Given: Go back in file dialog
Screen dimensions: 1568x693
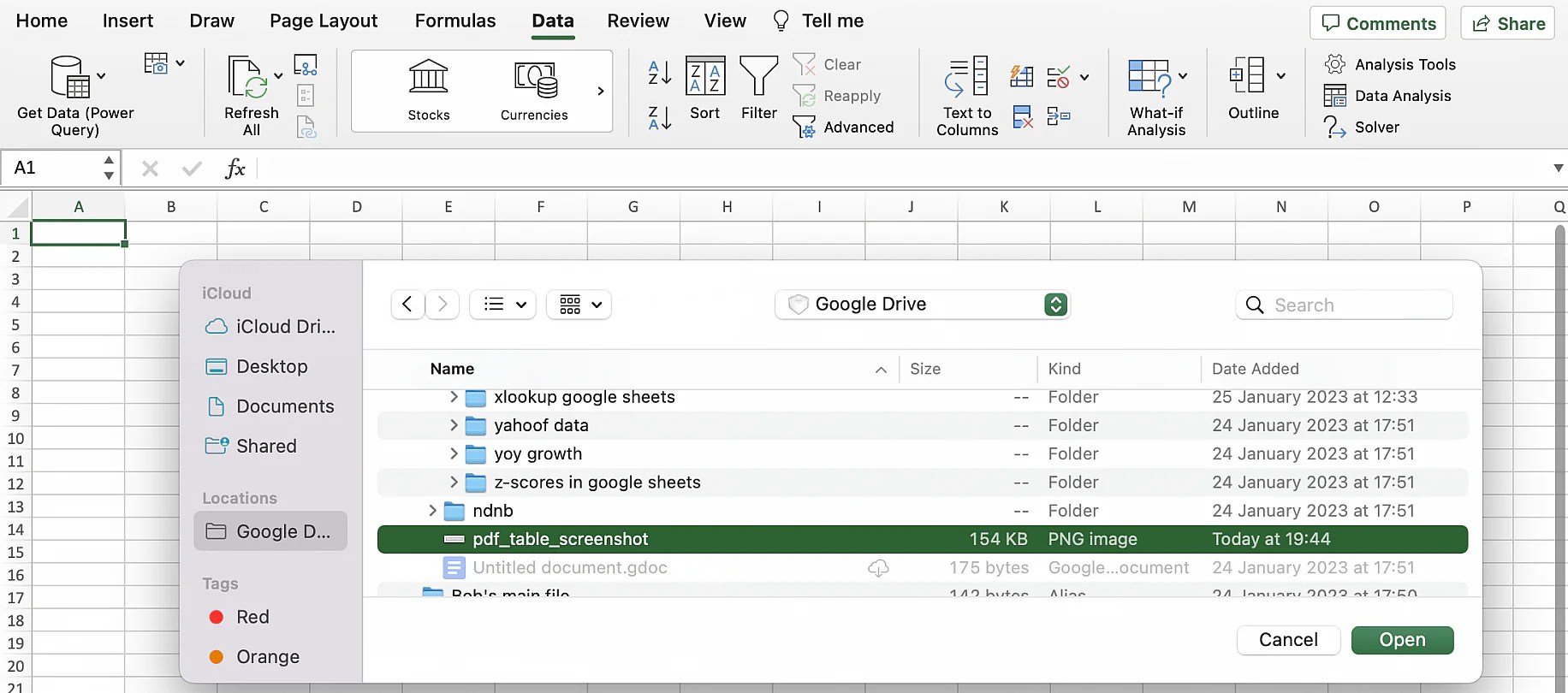Looking at the screenshot, I should pos(407,305).
